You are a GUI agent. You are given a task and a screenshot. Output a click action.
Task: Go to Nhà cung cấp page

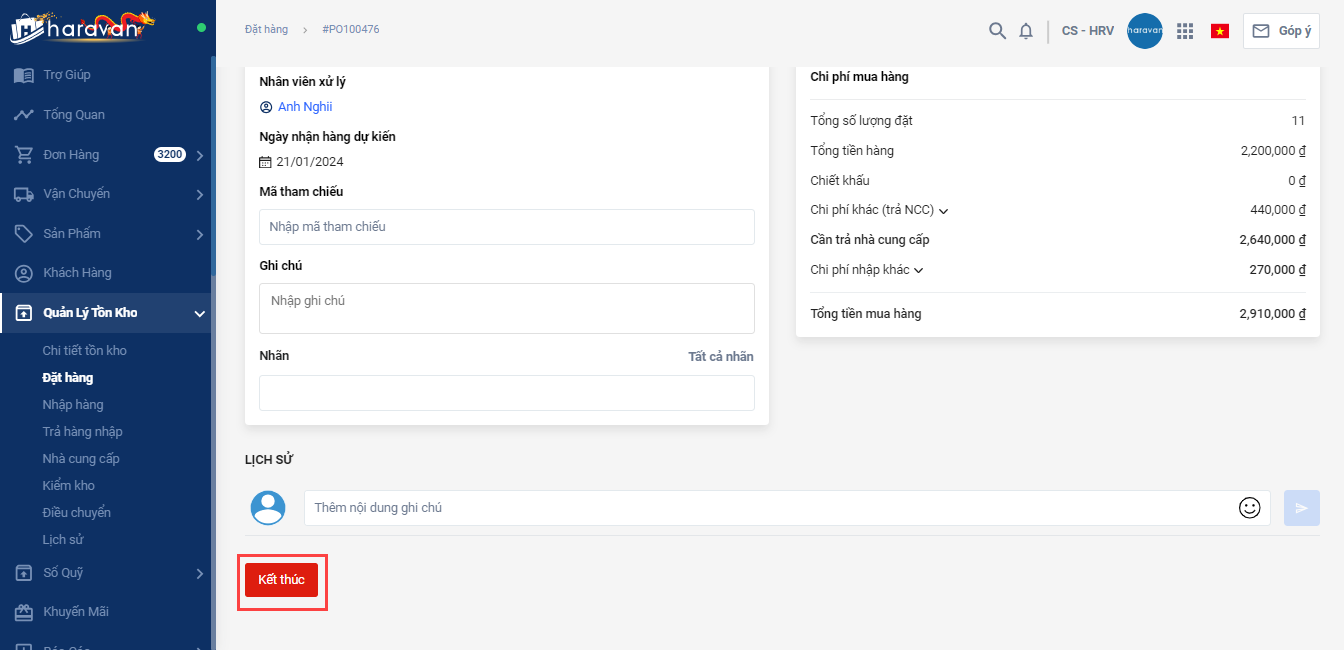click(81, 459)
